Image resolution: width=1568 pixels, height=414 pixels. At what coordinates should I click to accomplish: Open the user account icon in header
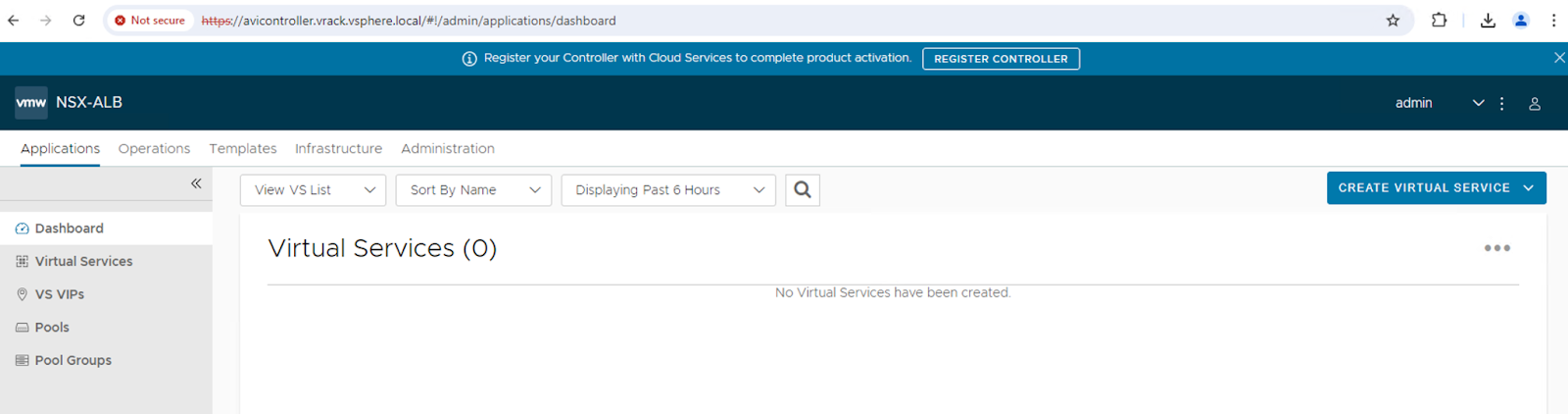click(x=1535, y=103)
